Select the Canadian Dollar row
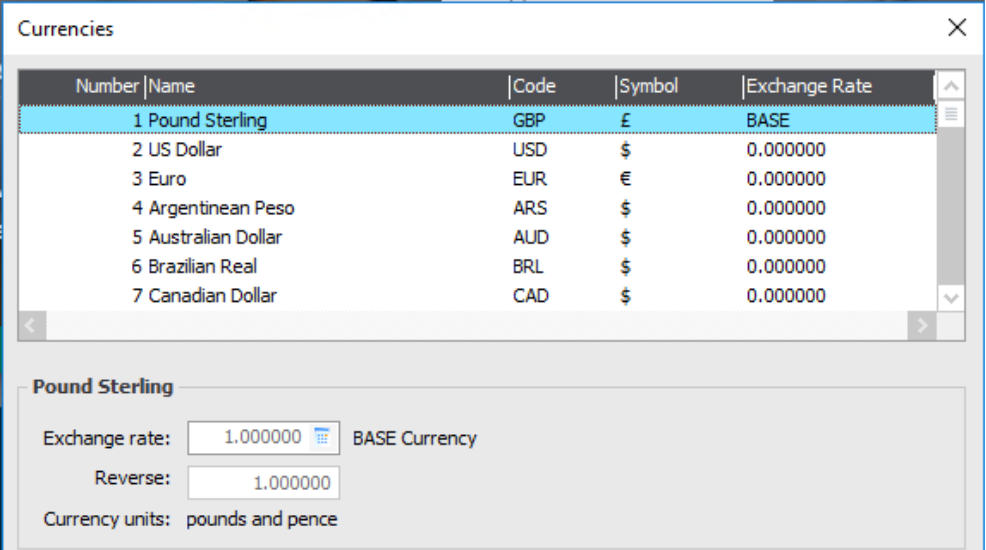 pyautogui.click(x=478, y=296)
